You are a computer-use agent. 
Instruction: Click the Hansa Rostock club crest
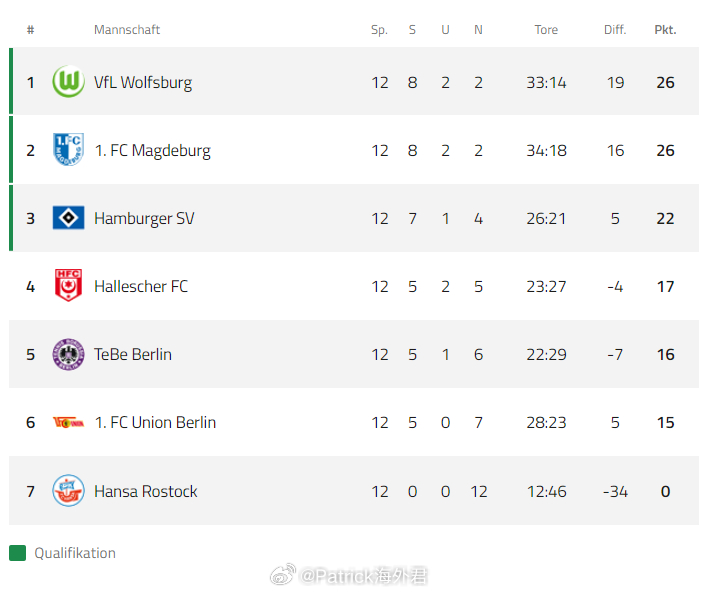68,491
